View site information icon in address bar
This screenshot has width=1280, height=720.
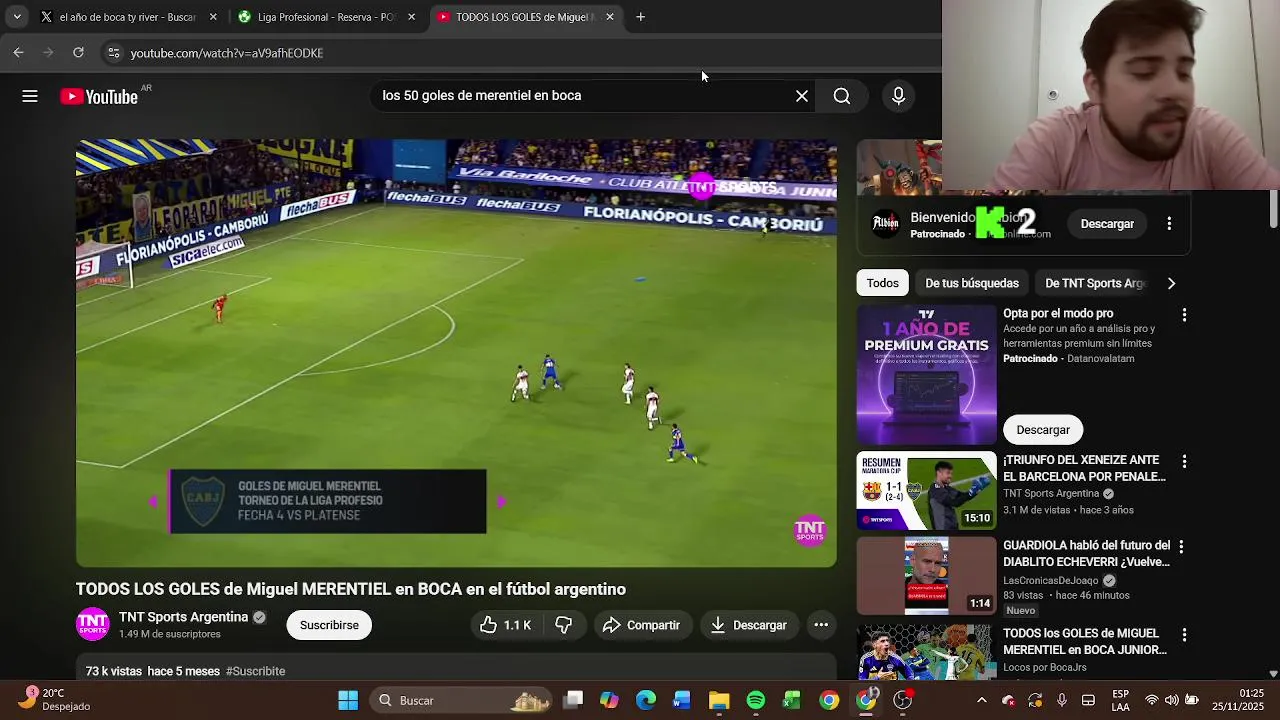click(114, 53)
